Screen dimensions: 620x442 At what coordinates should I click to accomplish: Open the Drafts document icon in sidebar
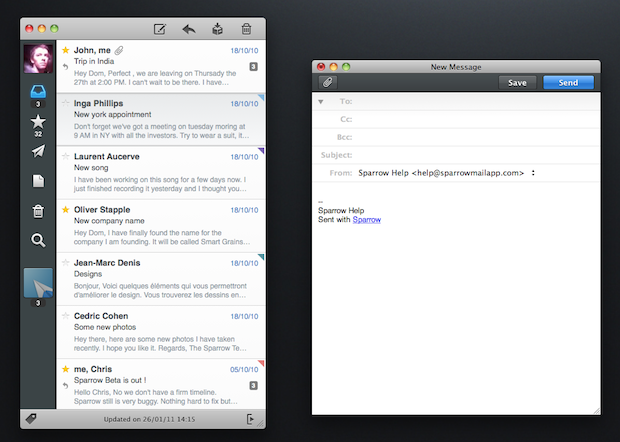coord(38,181)
